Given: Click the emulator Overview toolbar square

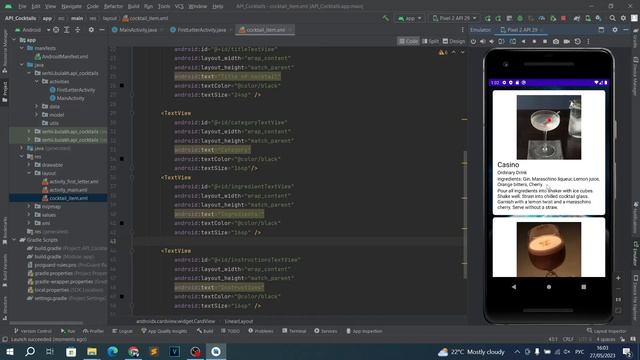Looking at the screenshot, I should (545, 42).
